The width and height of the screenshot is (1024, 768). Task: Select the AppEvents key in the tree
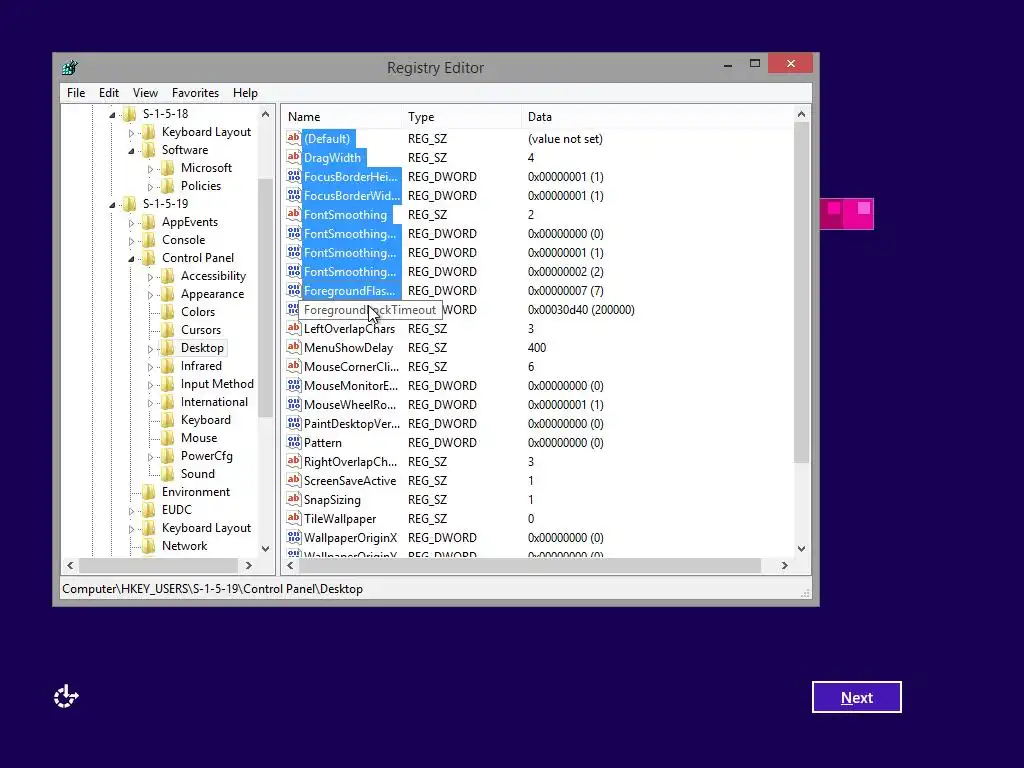[190, 221]
